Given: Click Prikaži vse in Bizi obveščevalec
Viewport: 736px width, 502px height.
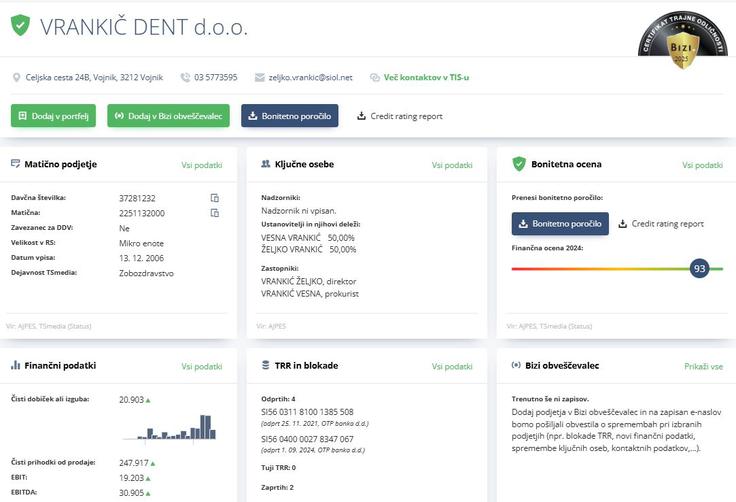Looking at the screenshot, I should click(703, 366).
